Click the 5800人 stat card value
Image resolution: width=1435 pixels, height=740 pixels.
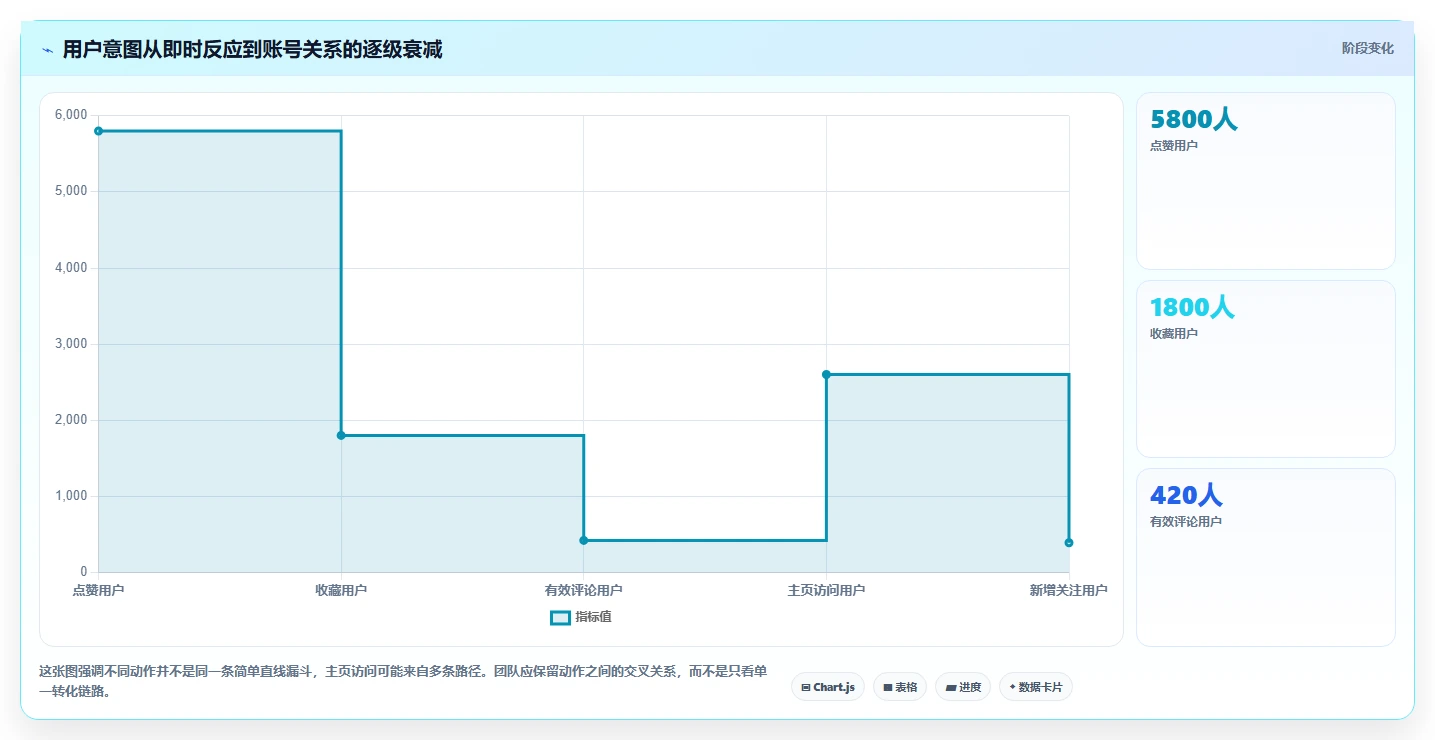pyautogui.click(x=1194, y=119)
